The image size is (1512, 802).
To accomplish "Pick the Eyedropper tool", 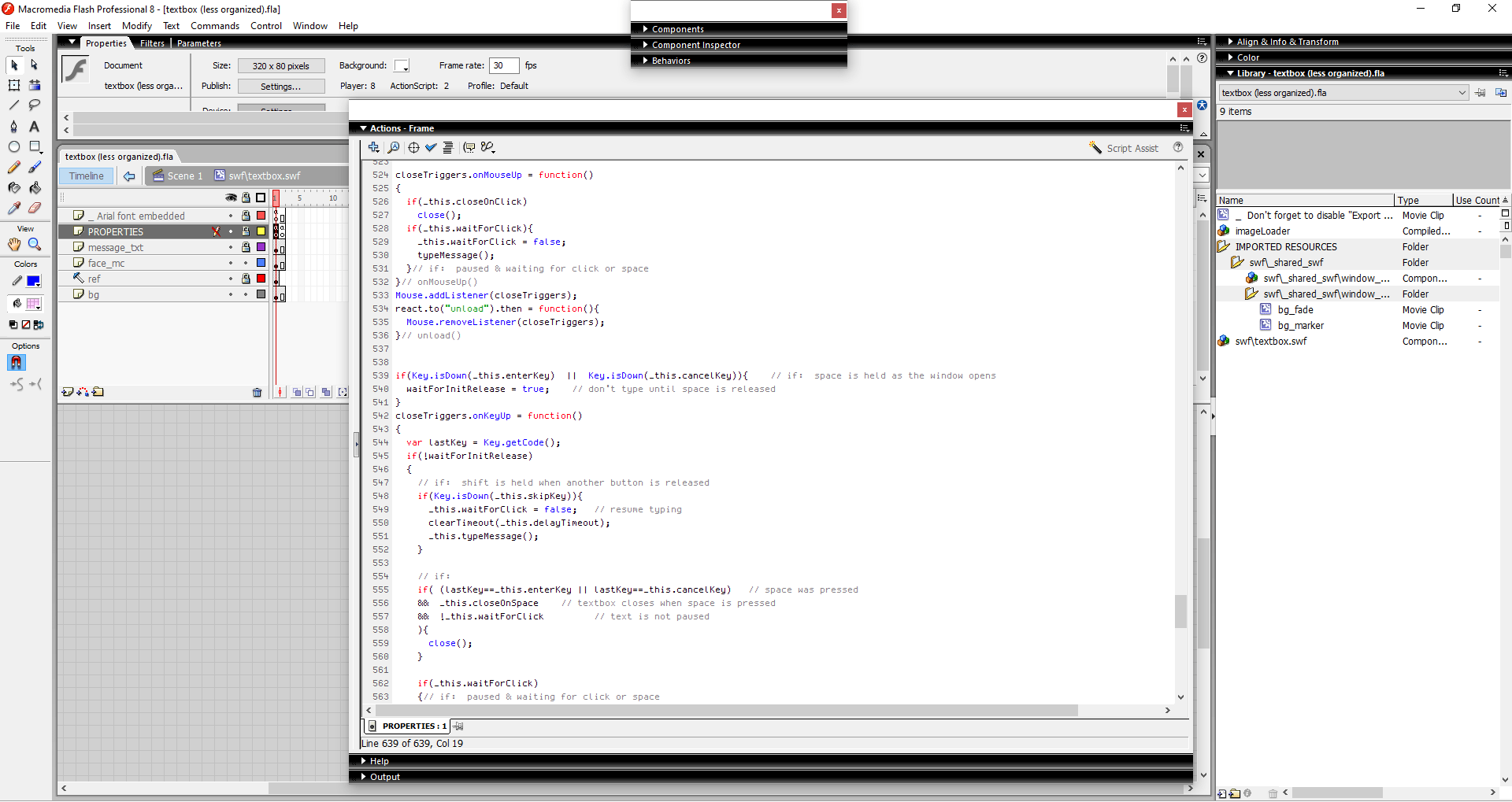I will 14,209.
